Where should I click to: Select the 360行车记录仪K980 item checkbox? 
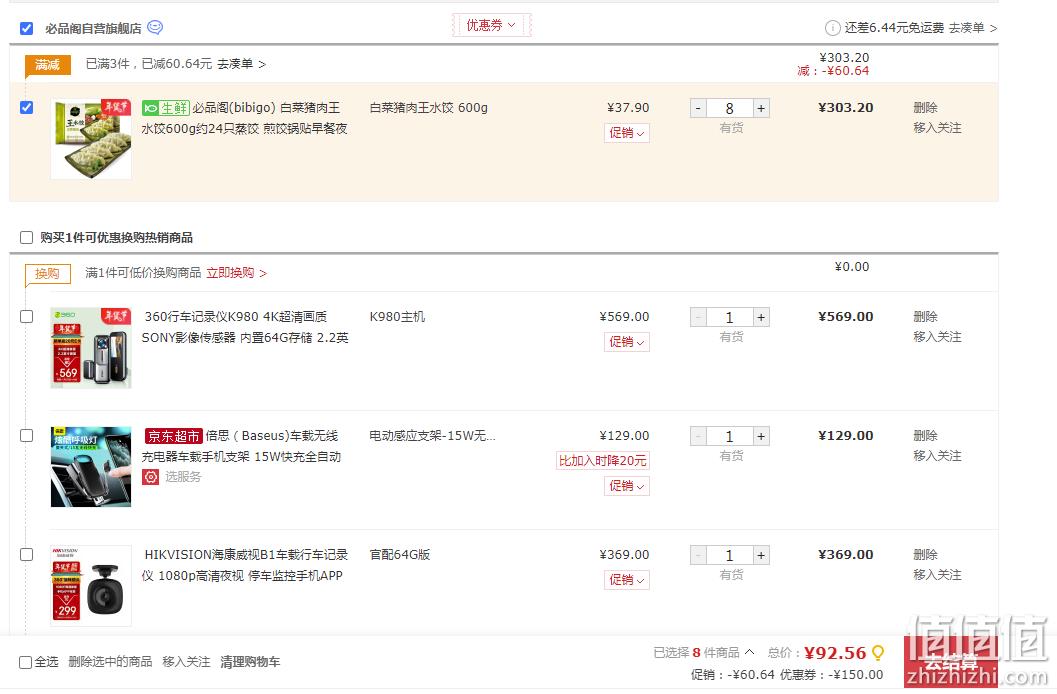26,317
